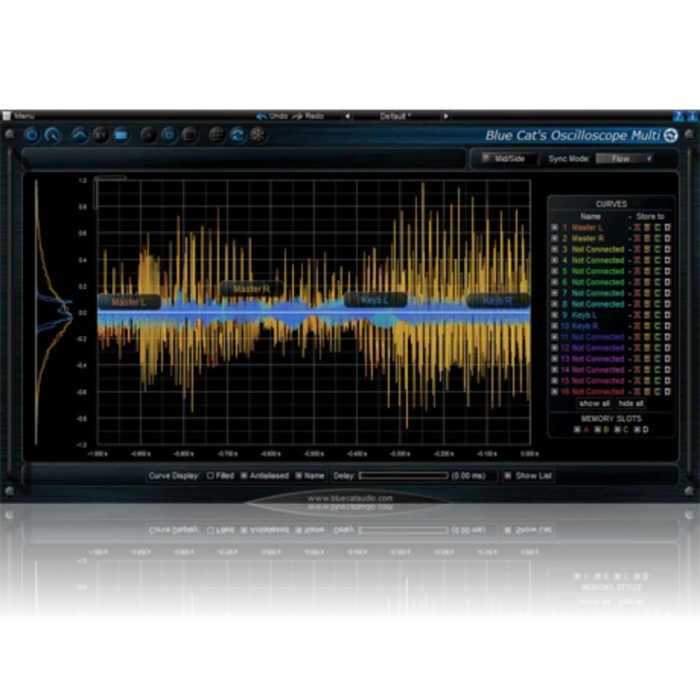
Task: Click the show all curves button
Action: pos(594,404)
